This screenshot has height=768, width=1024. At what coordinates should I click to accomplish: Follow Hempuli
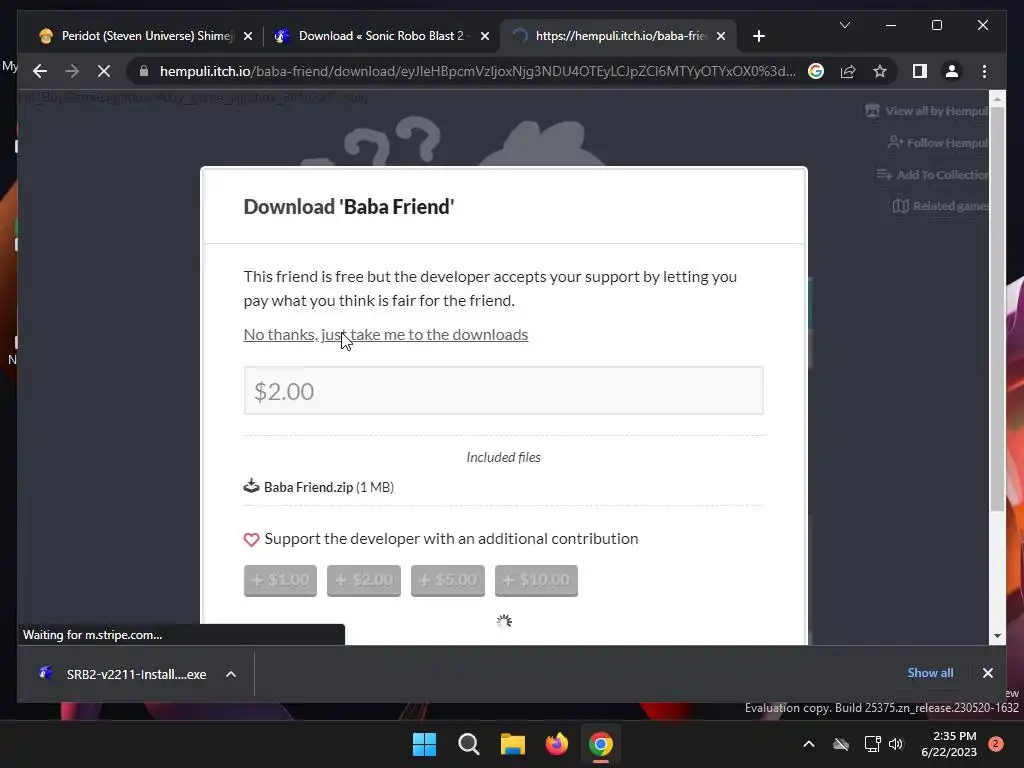[938, 142]
